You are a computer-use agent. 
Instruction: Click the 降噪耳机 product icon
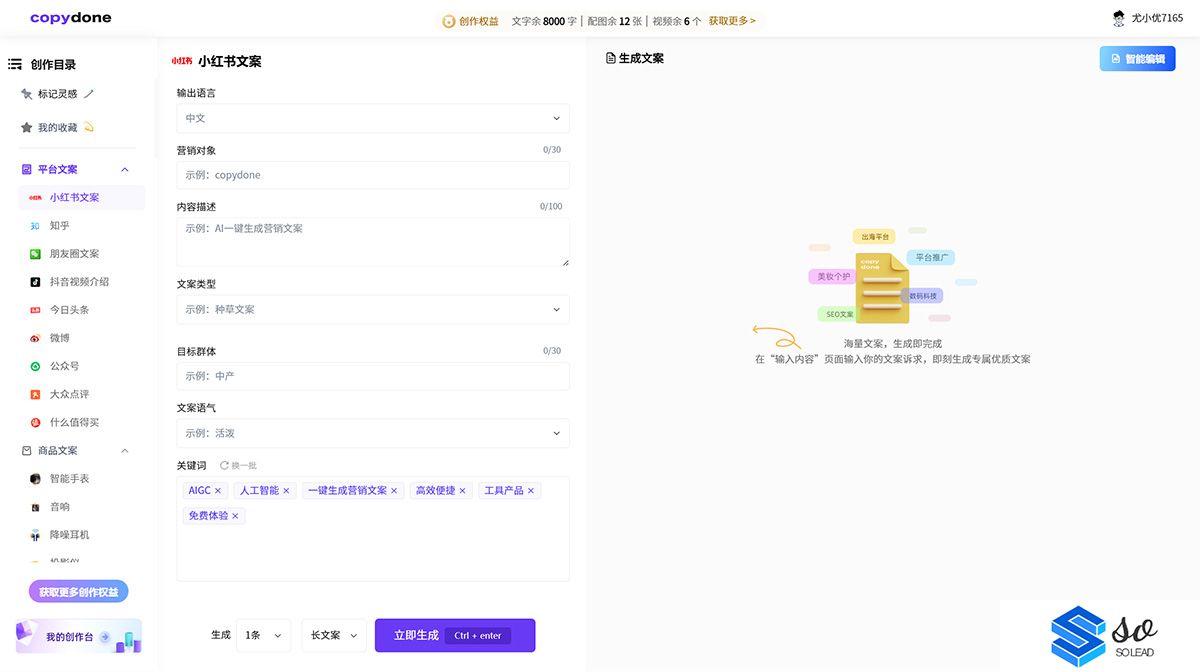36,535
